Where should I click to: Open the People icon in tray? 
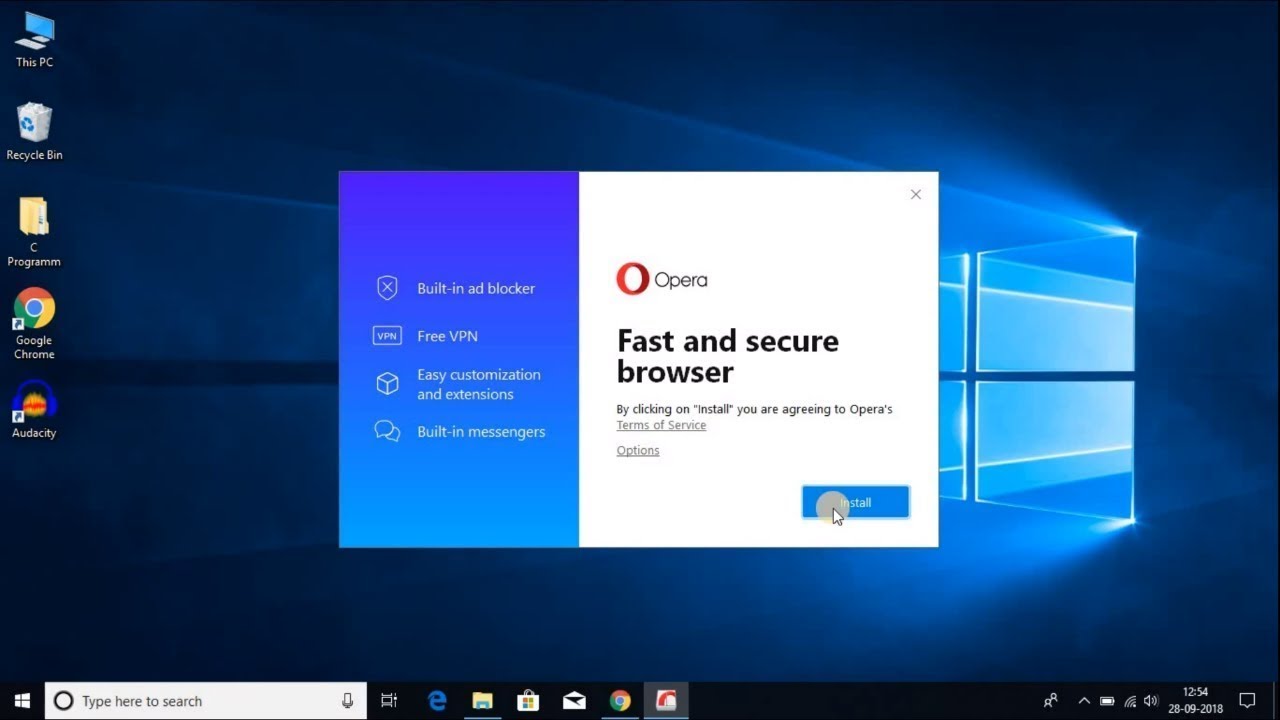[x=1051, y=701]
